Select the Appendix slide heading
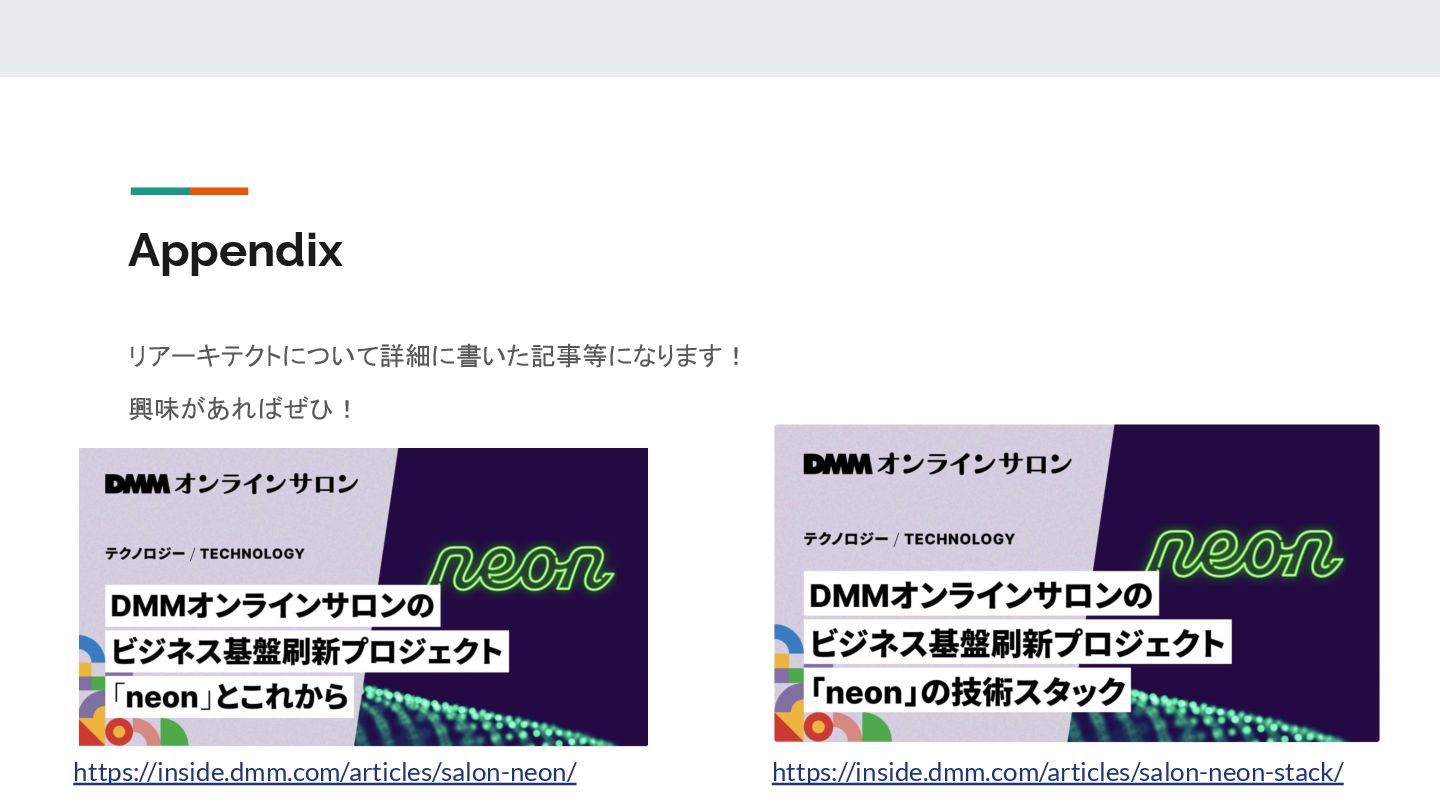Image resolution: width=1440 pixels, height=810 pixels. click(236, 250)
